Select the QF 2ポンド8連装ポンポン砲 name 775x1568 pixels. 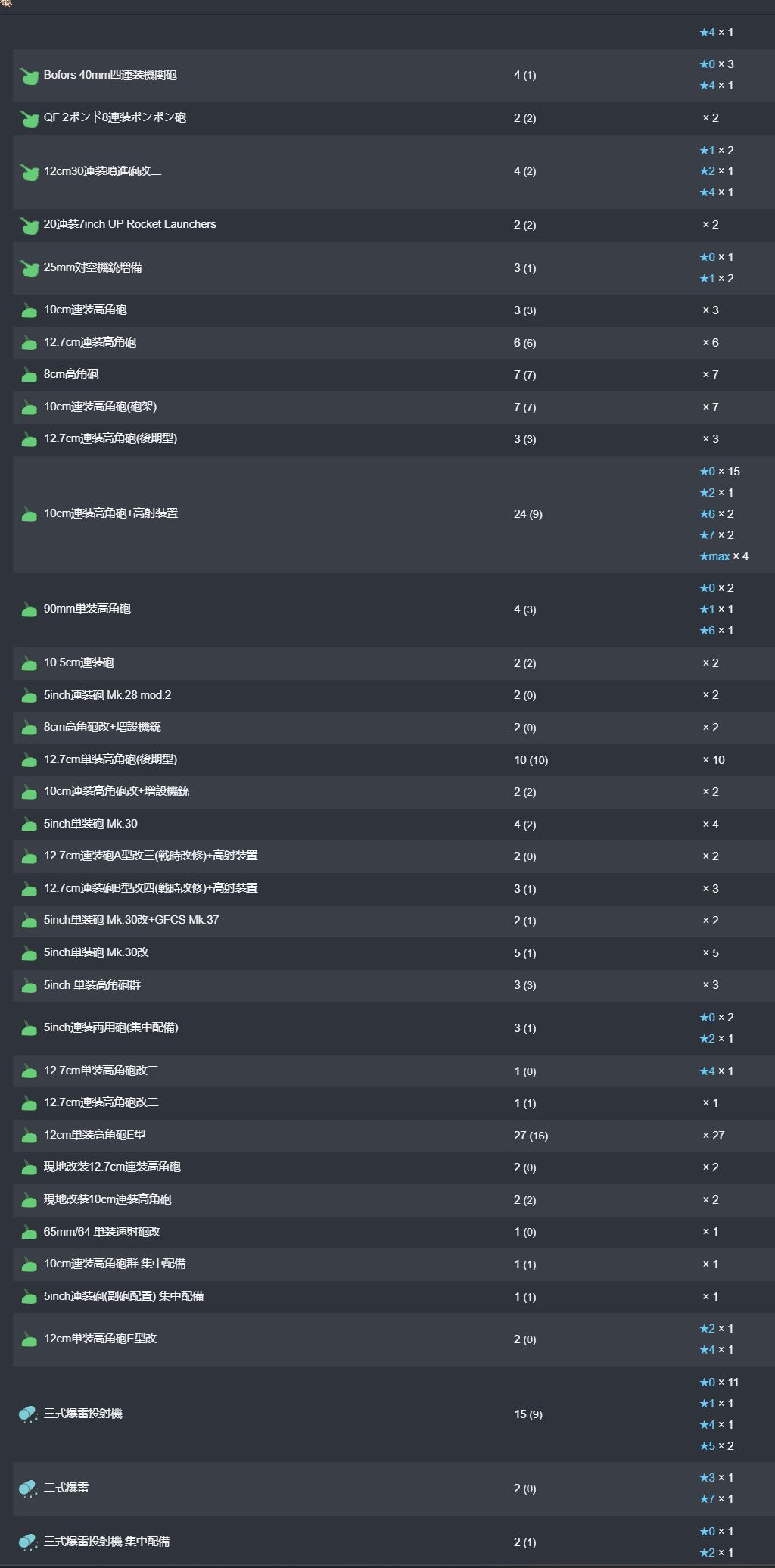pyautogui.click(x=115, y=117)
